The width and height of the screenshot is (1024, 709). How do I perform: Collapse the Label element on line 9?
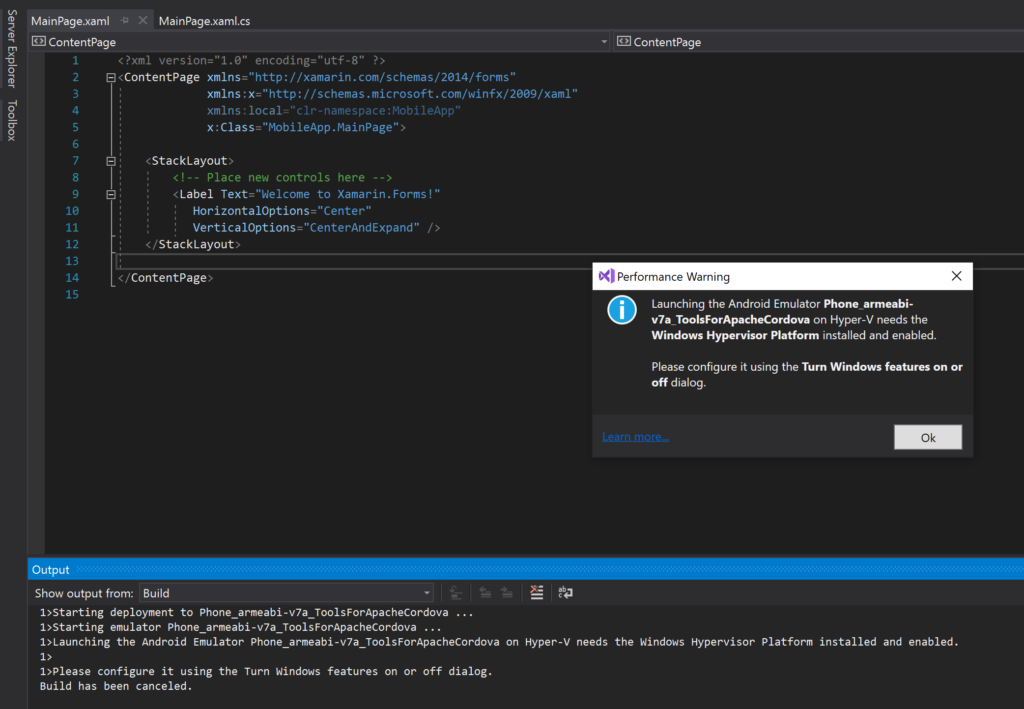[110, 193]
